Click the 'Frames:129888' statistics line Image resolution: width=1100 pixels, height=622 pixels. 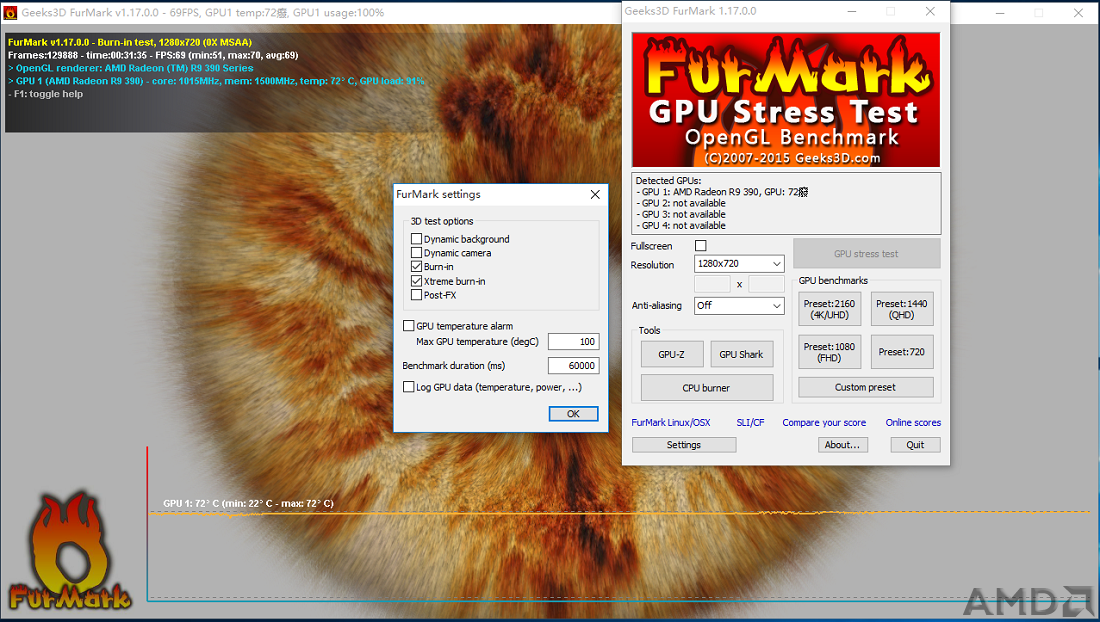(153, 55)
